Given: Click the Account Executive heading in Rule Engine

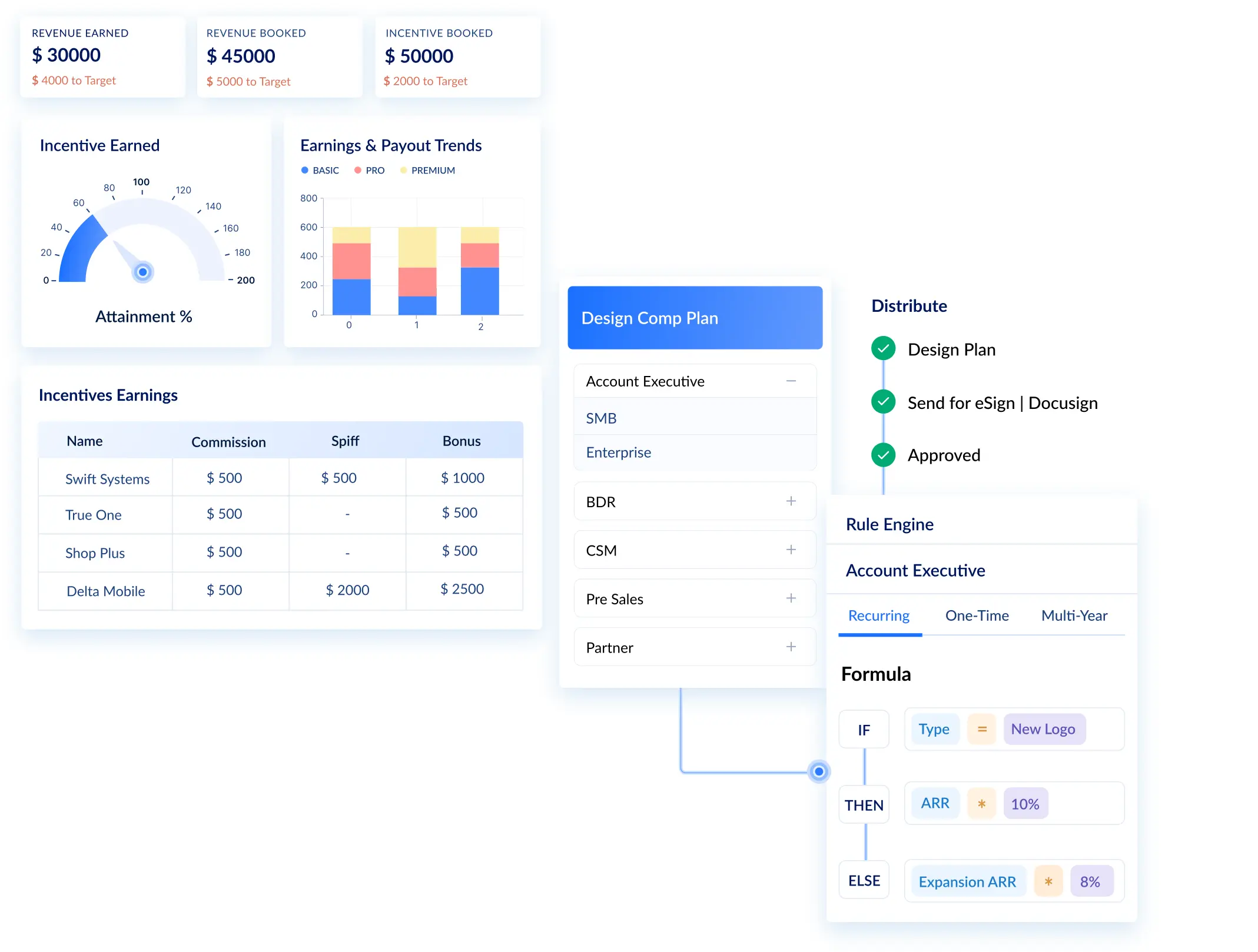Looking at the screenshot, I should point(915,570).
